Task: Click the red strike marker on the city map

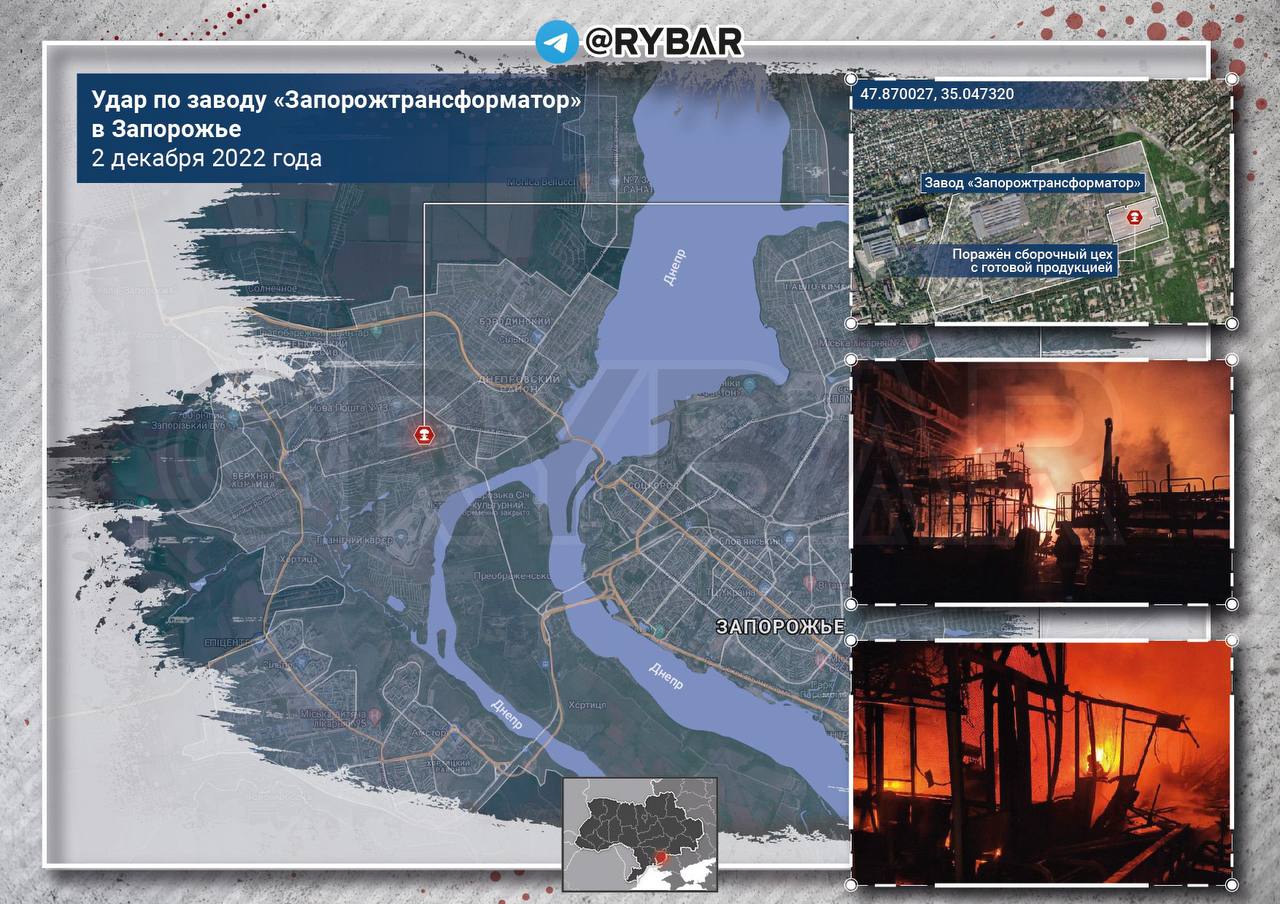Action: pos(425,435)
